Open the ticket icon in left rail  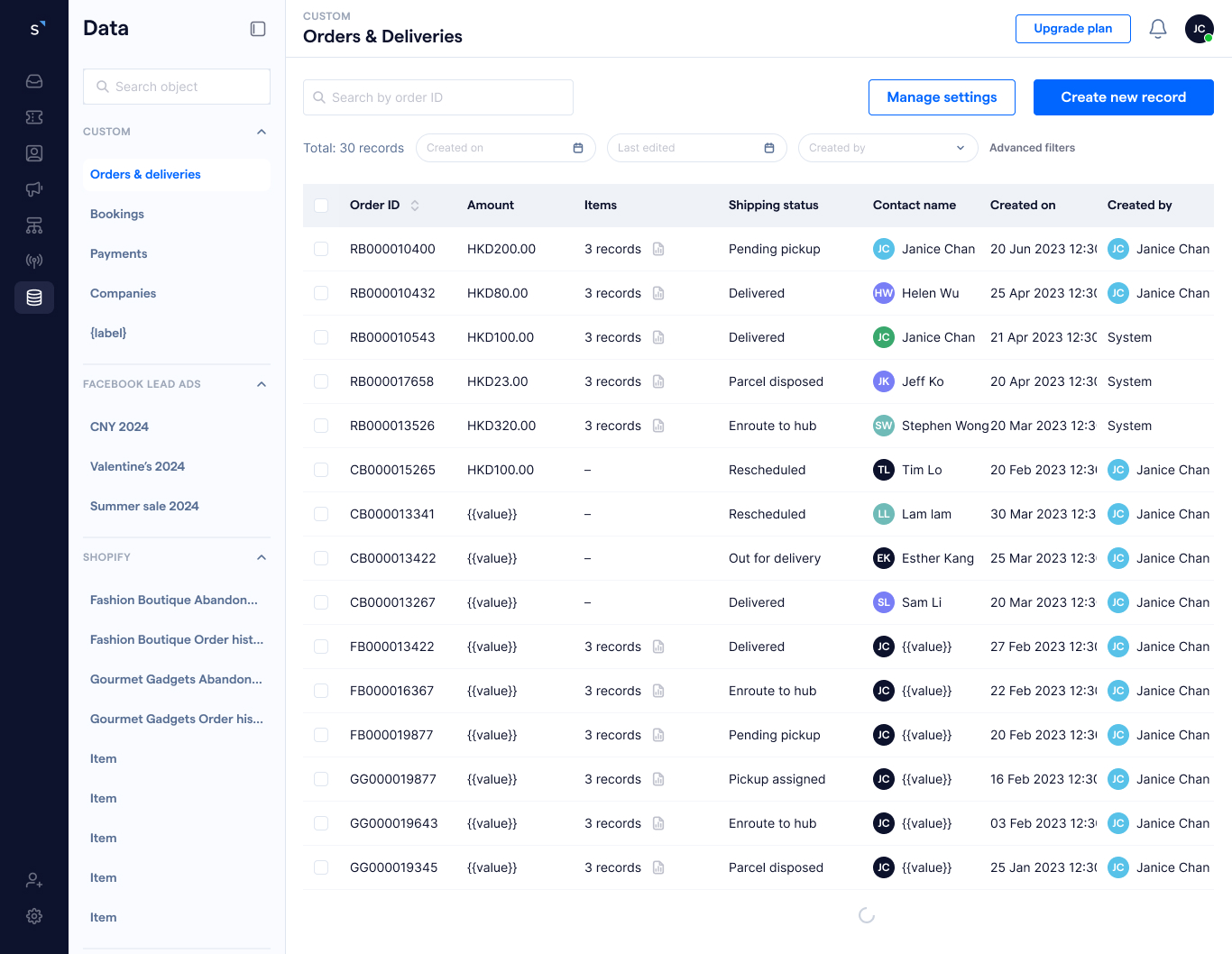tap(34, 117)
